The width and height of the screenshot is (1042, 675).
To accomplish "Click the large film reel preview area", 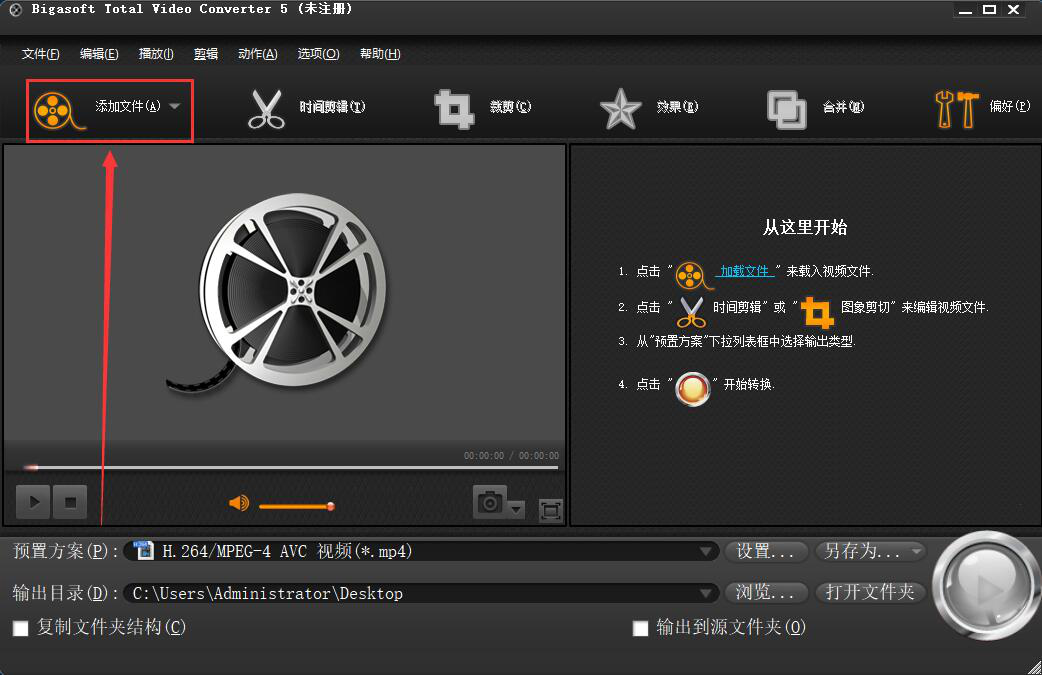I will [286, 292].
